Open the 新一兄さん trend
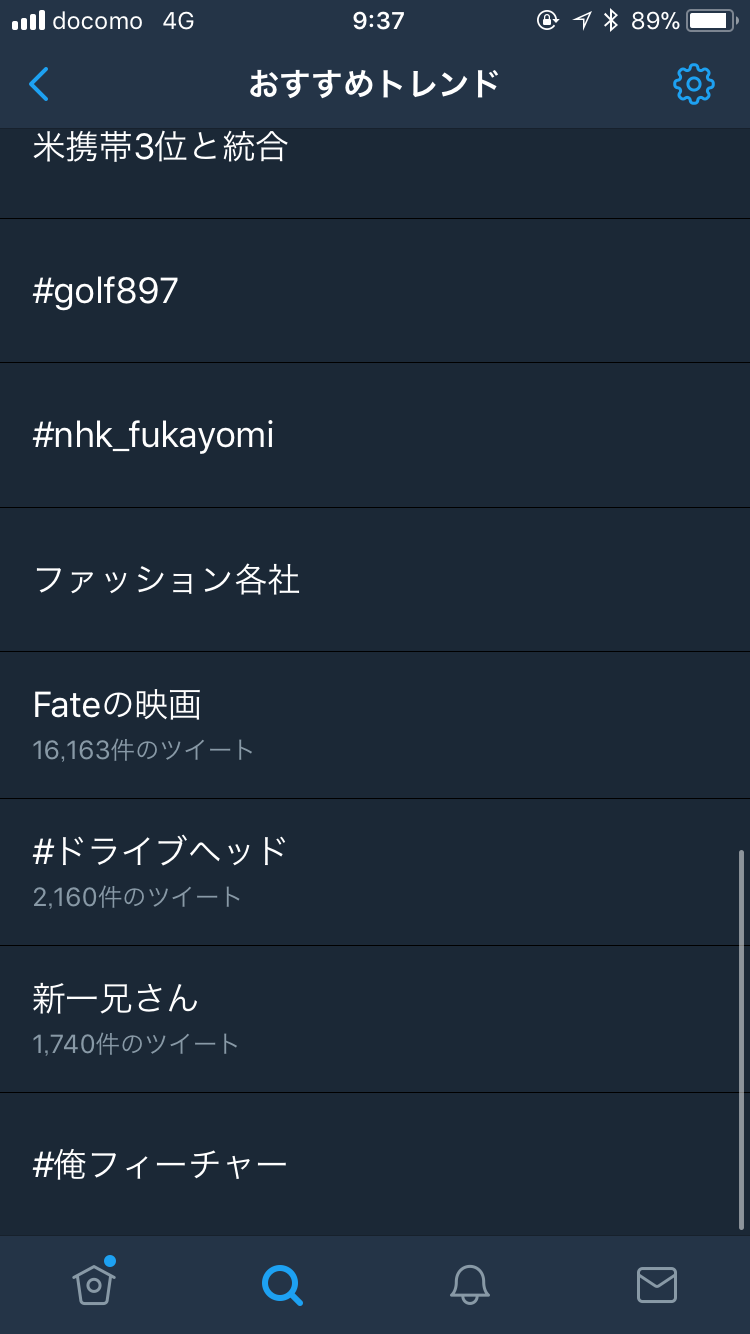Viewport: 750px width, 1334px height. pyautogui.click(x=116, y=998)
